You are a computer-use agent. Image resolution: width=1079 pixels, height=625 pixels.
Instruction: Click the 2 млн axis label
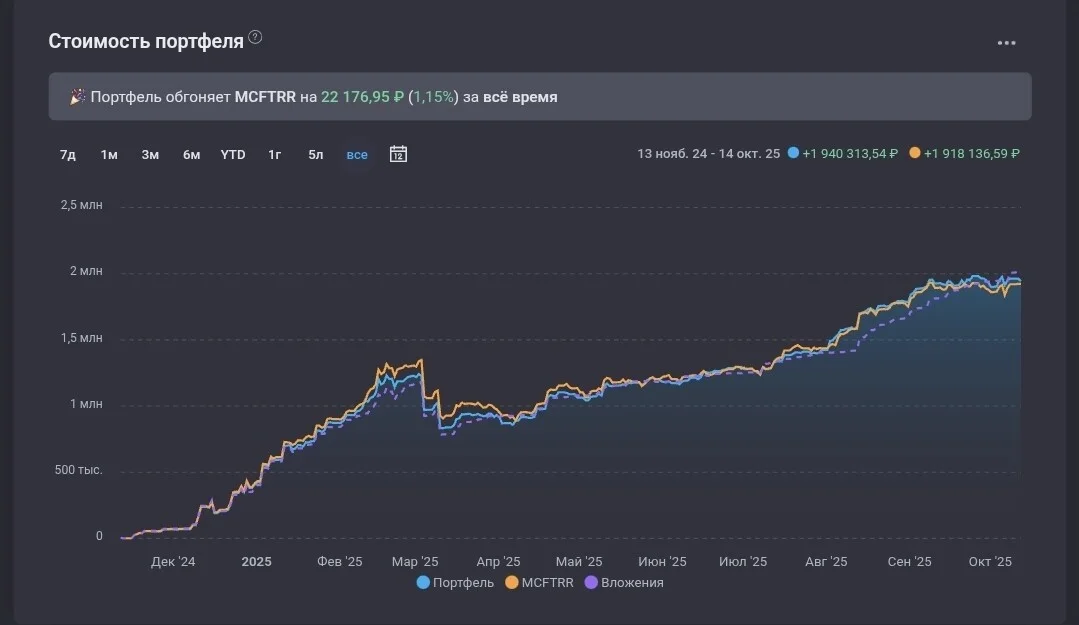86,271
